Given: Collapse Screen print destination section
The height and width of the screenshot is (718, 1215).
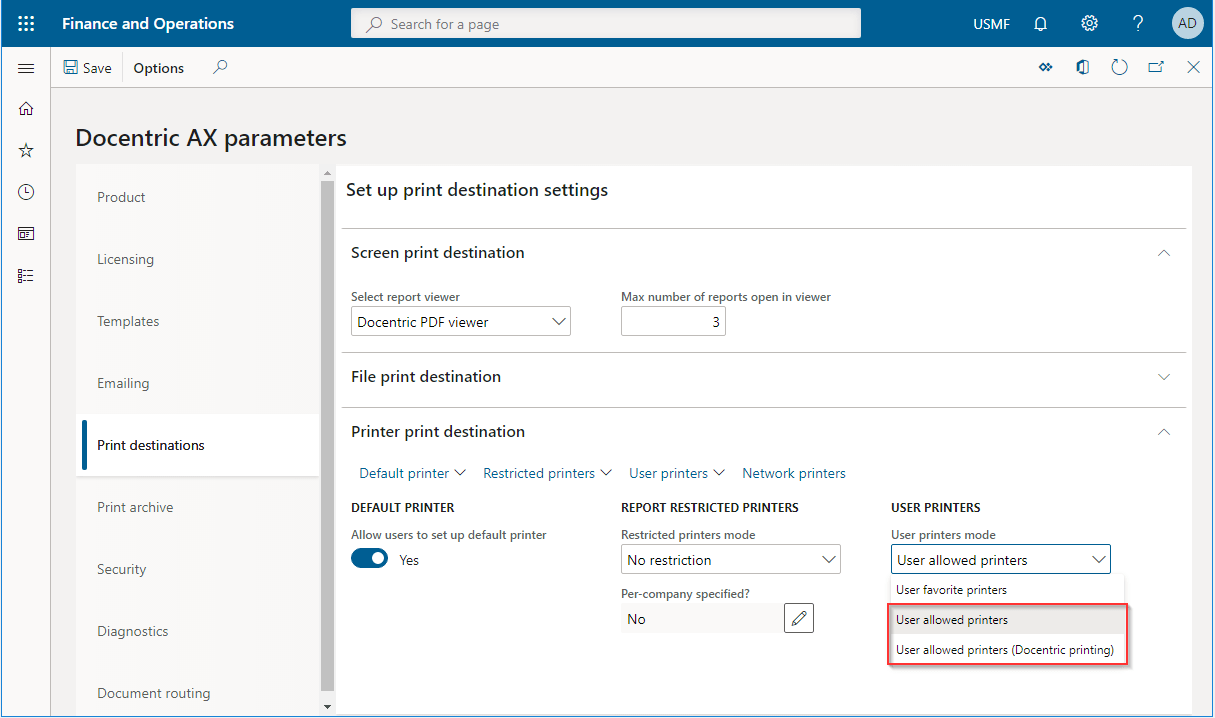Looking at the screenshot, I should point(1163,253).
